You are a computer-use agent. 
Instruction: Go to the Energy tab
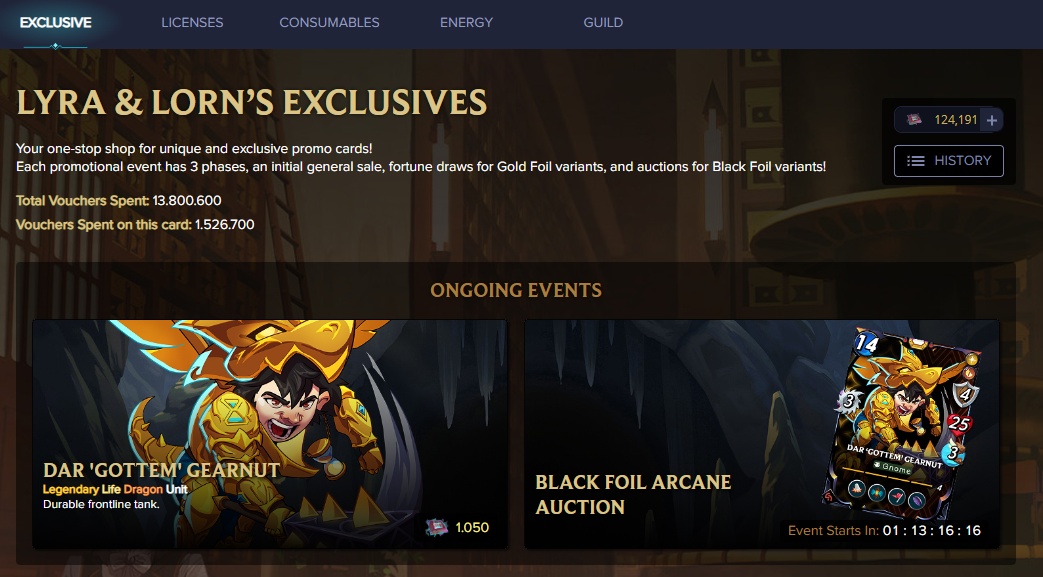coord(467,22)
